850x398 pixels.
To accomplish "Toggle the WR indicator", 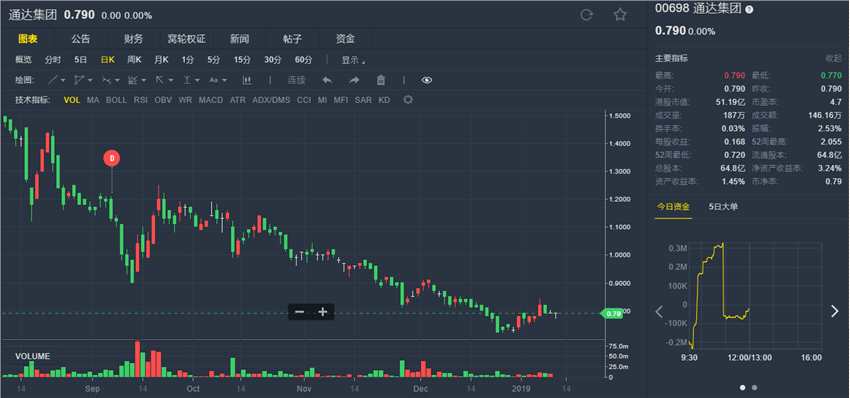I will point(185,100).
